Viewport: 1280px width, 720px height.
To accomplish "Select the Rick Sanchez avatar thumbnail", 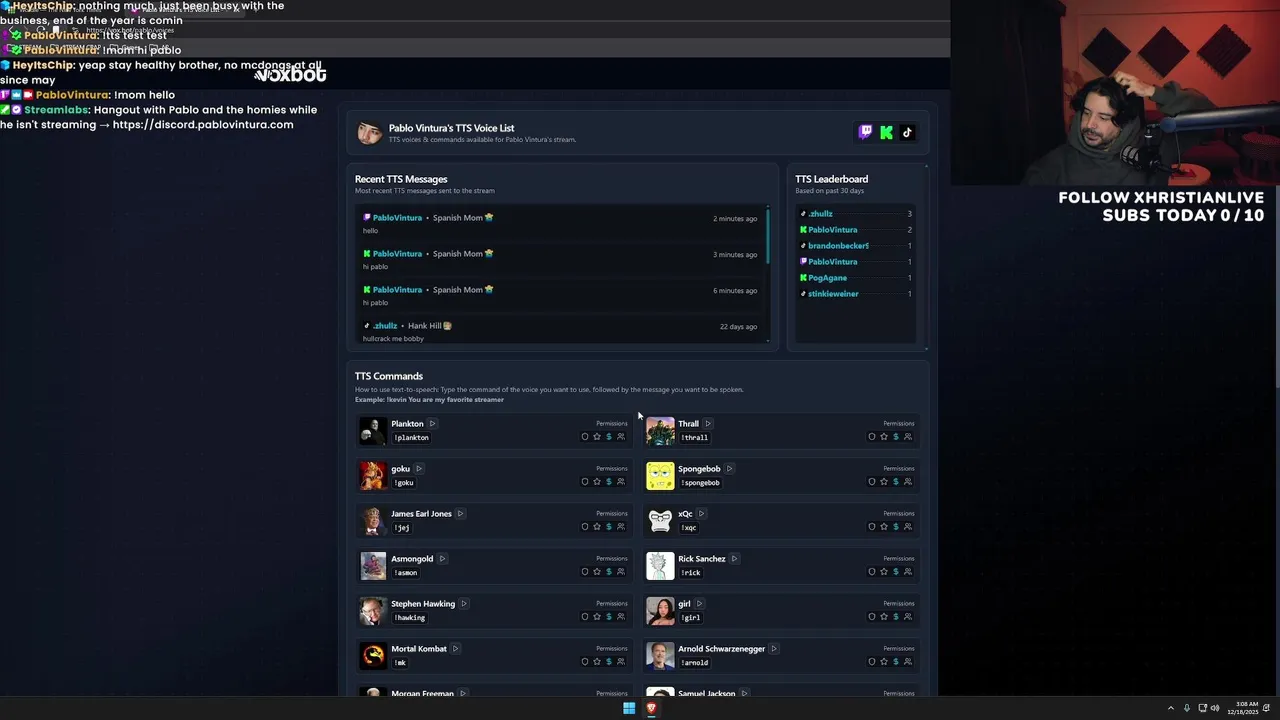I will 660,566.
